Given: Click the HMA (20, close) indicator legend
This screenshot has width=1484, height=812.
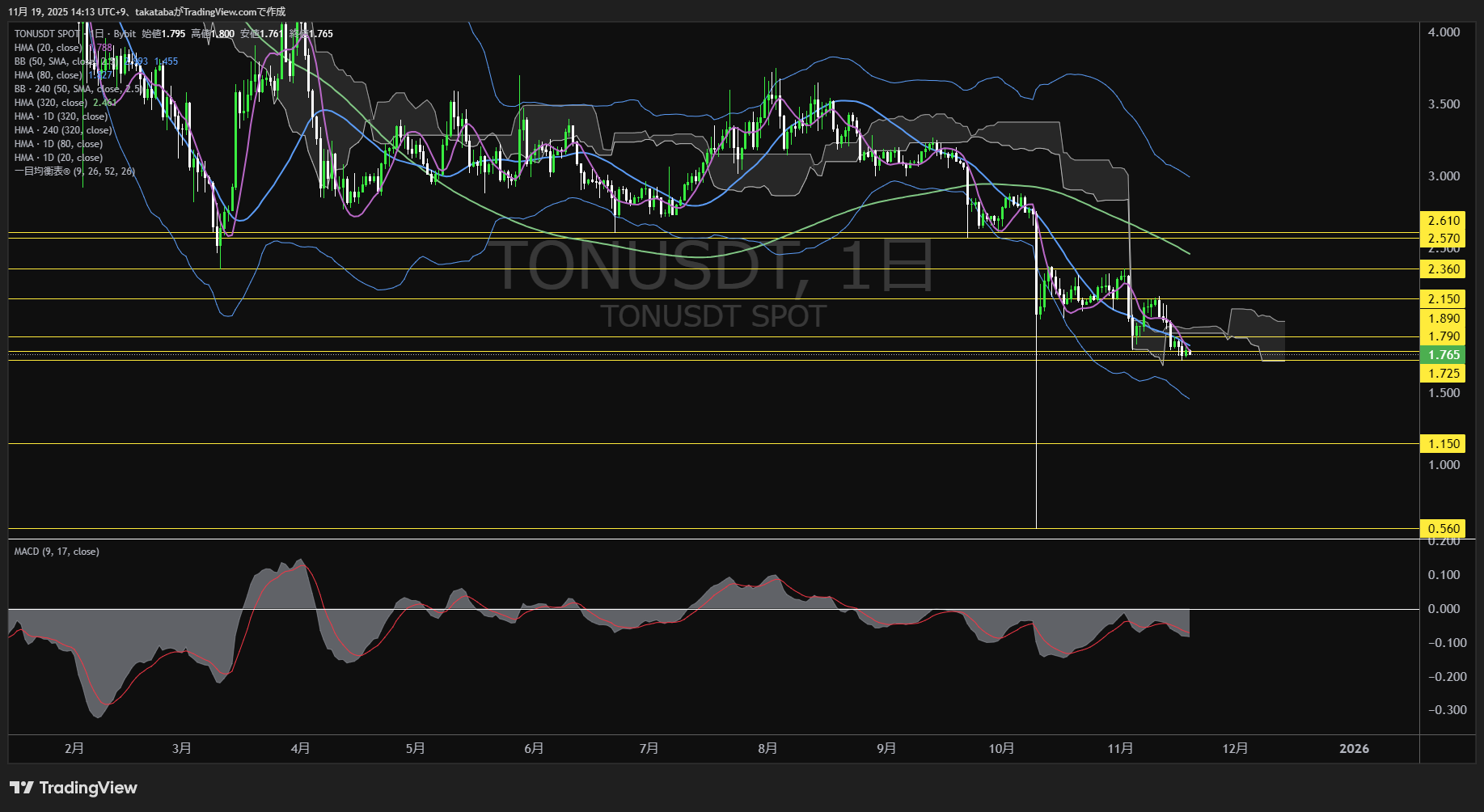Looking at the screenshot, I should click(x=48, y=48).
